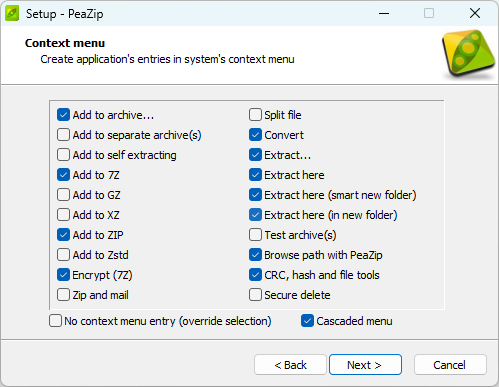Tick the Add to XZ checkbox
Viewport: 499px width, 387px height.
(63, 215)
